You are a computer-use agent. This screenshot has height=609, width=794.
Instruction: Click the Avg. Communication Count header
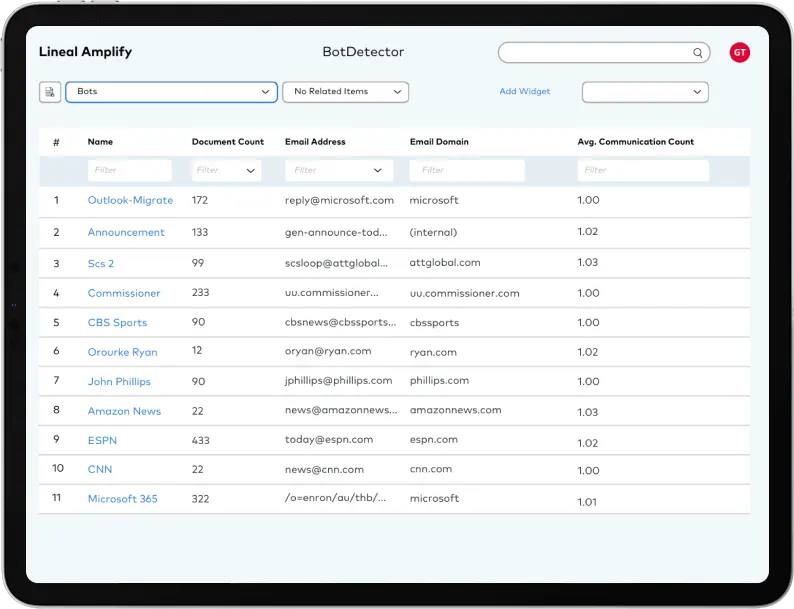pos(635,142)
